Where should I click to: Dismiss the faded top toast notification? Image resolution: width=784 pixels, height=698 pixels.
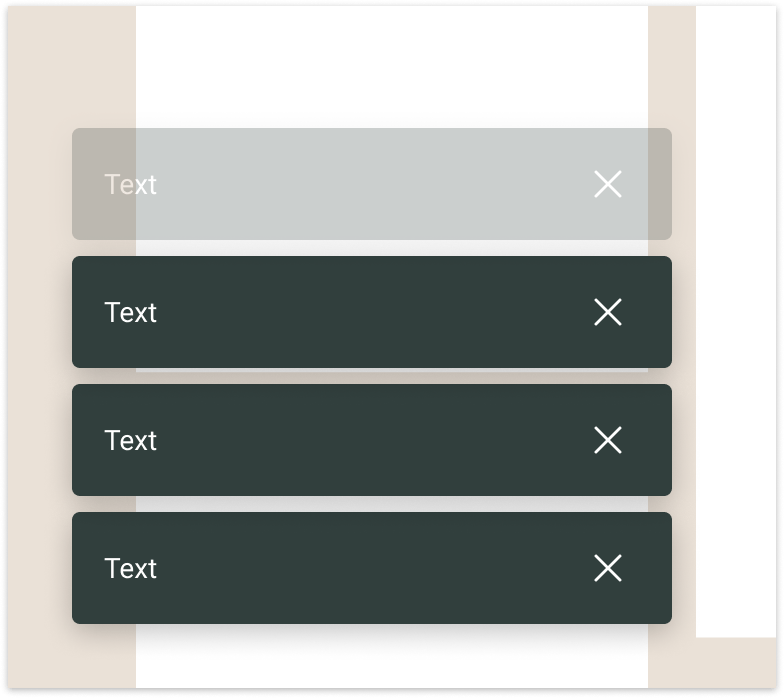608,184
